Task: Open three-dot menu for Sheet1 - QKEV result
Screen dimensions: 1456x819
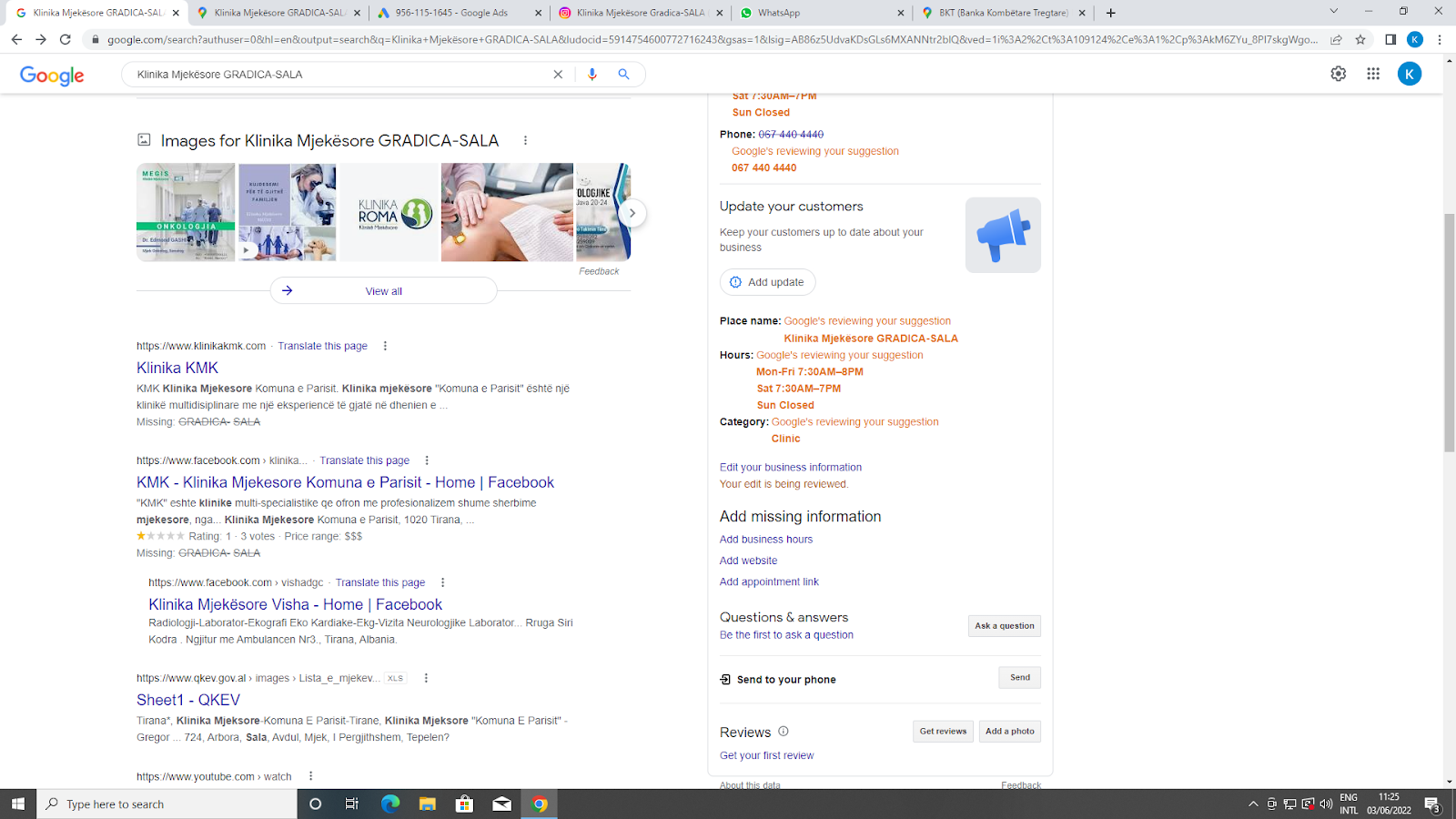Action: [426, 678]
